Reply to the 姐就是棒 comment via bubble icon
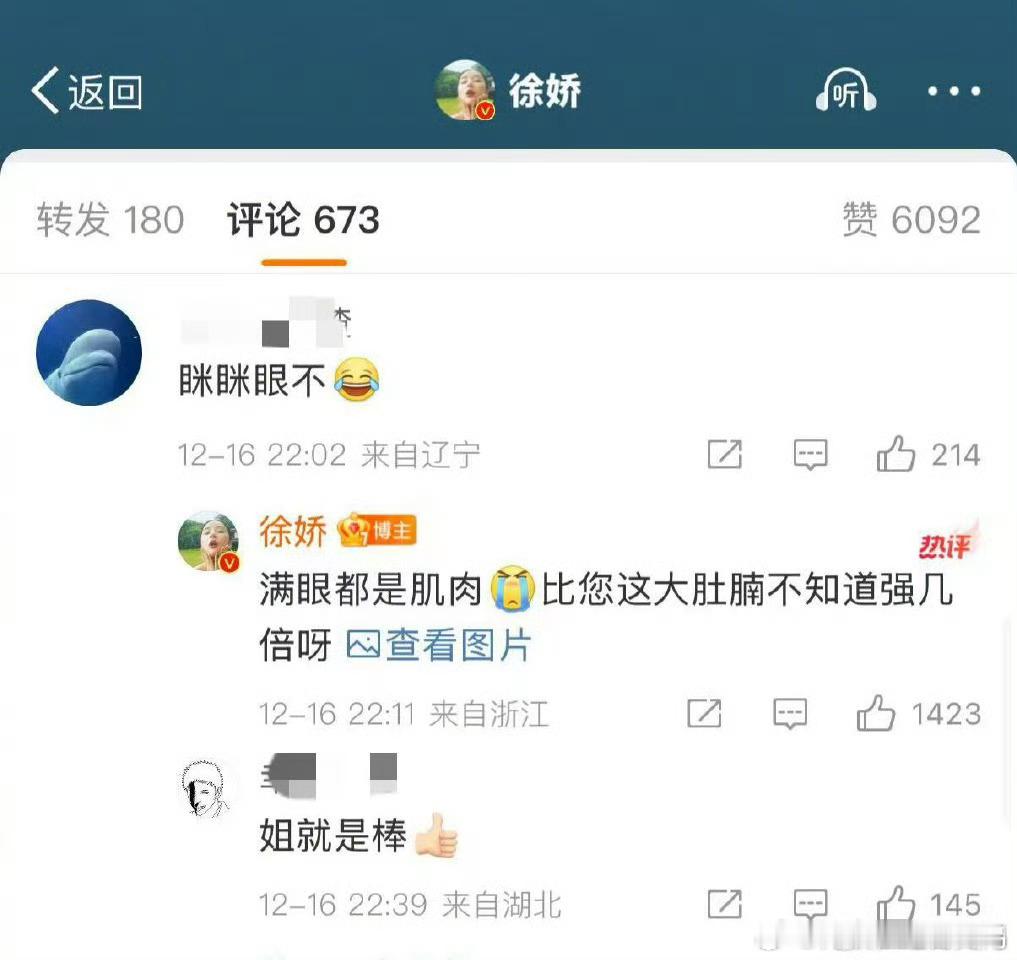 [810, 905]
